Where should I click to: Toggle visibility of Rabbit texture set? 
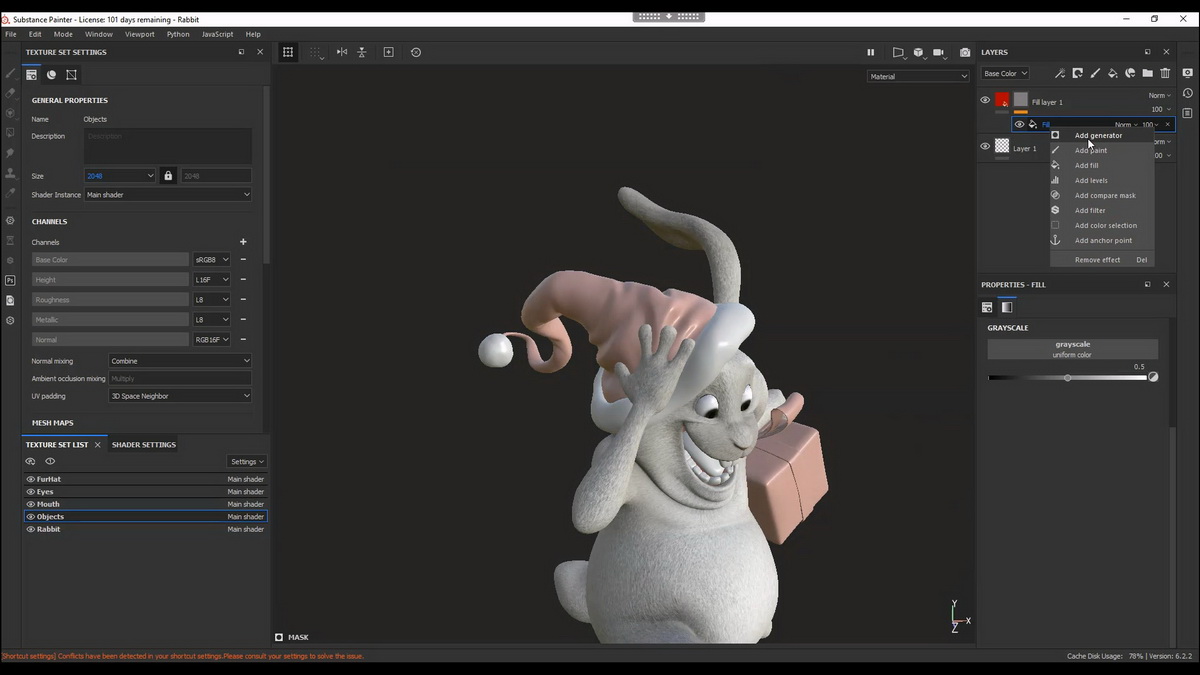click(31, 529)
